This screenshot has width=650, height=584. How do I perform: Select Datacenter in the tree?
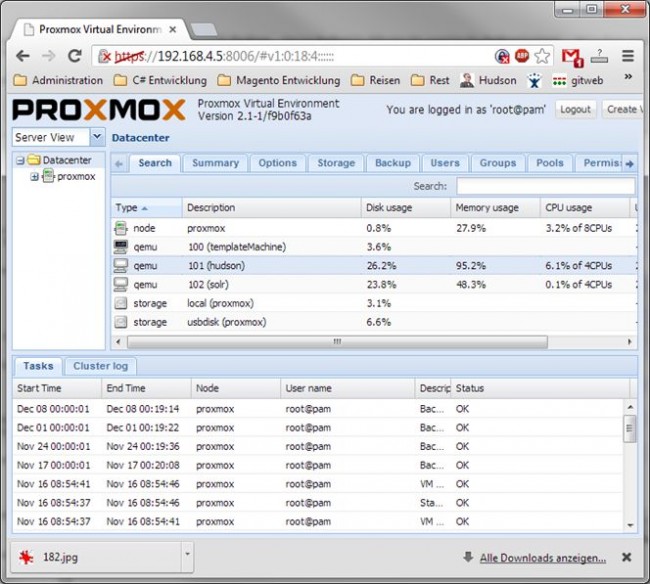tap(67, 160)
